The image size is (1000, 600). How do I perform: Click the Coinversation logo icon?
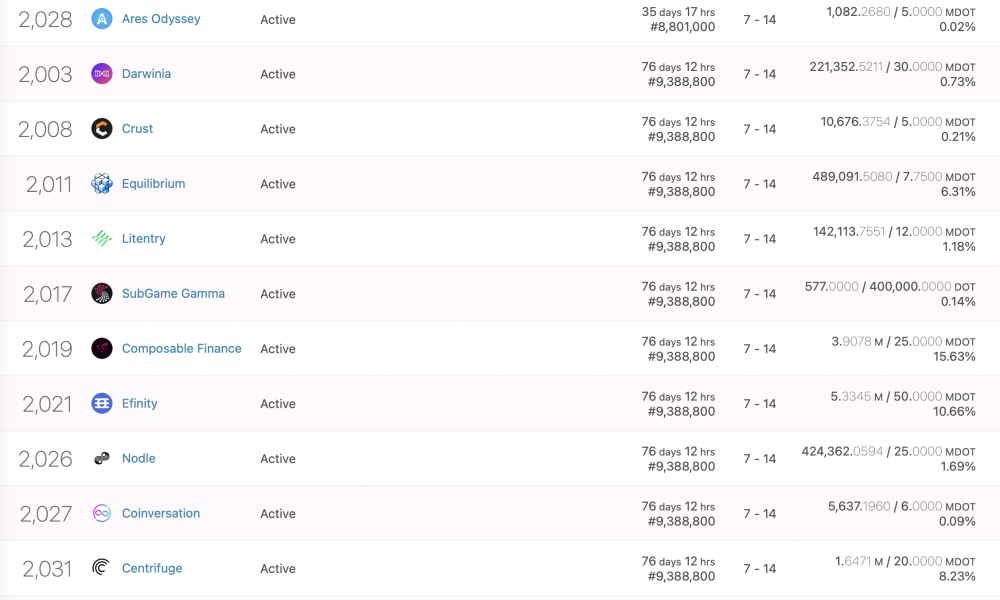tap(101, 513)
